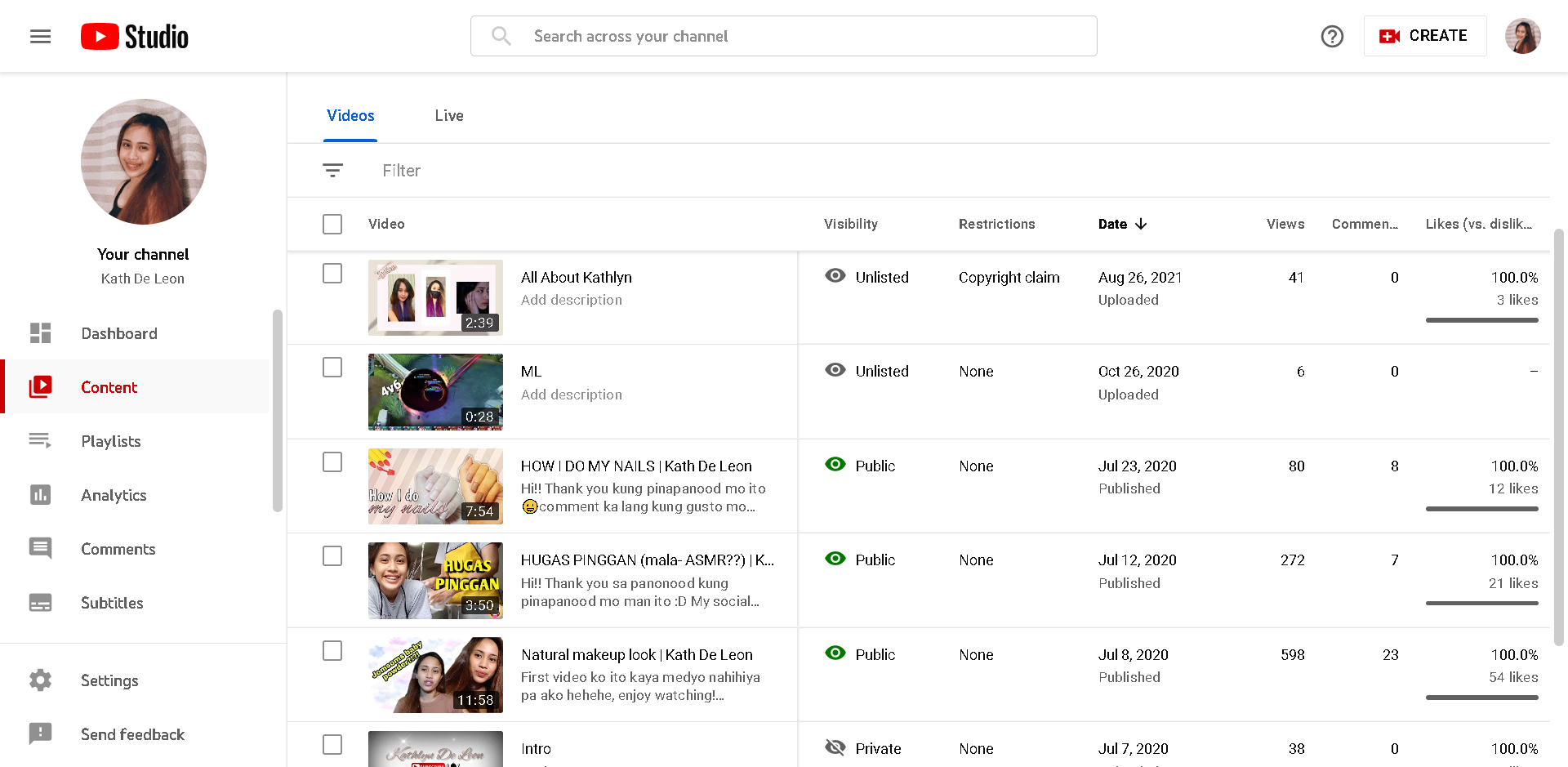Viewport: 1568px width, 767px height.
Task: Add description to the ML video
Action: tap(572, 395)
